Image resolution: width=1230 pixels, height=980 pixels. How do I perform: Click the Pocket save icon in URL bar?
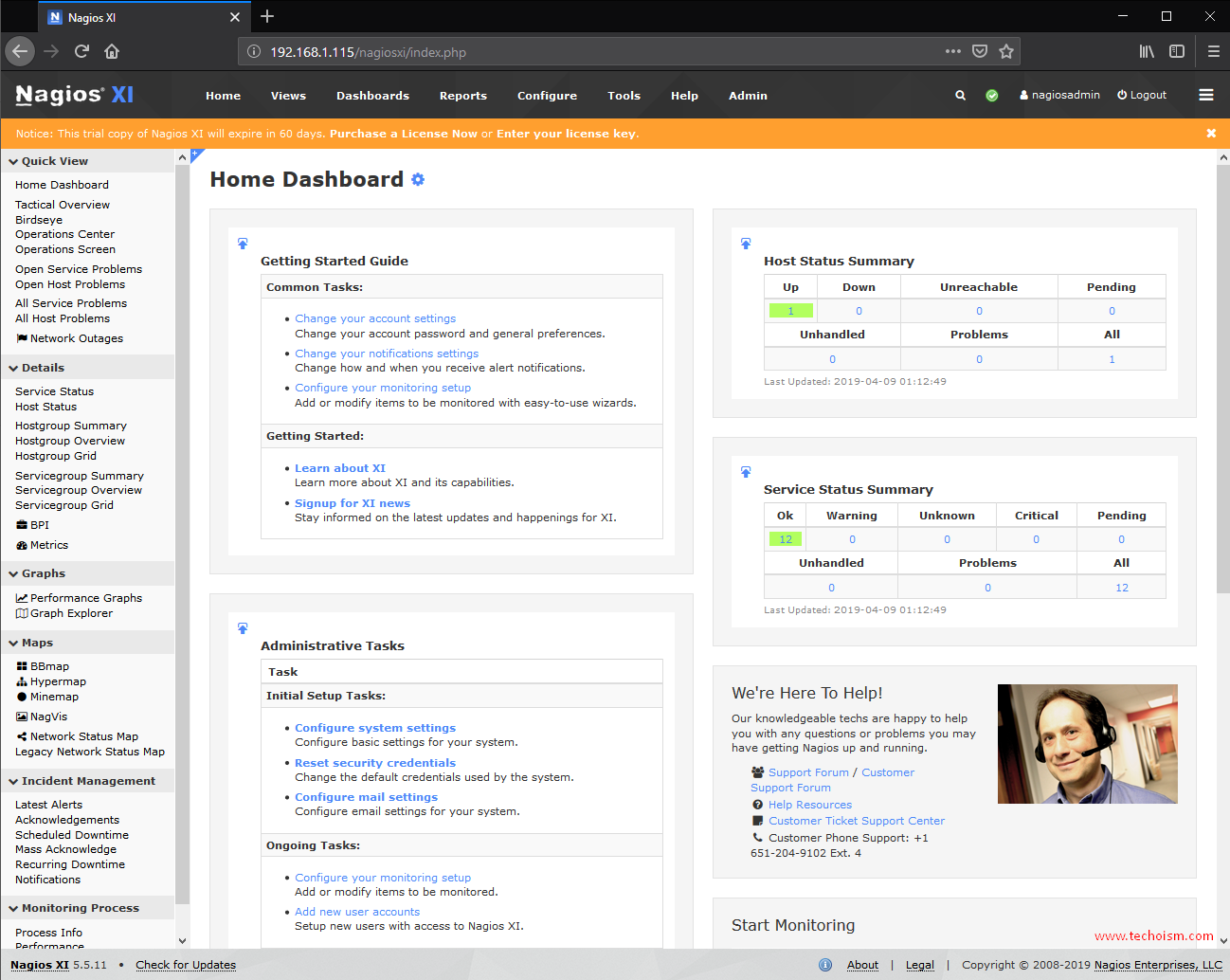pos(980,51)
